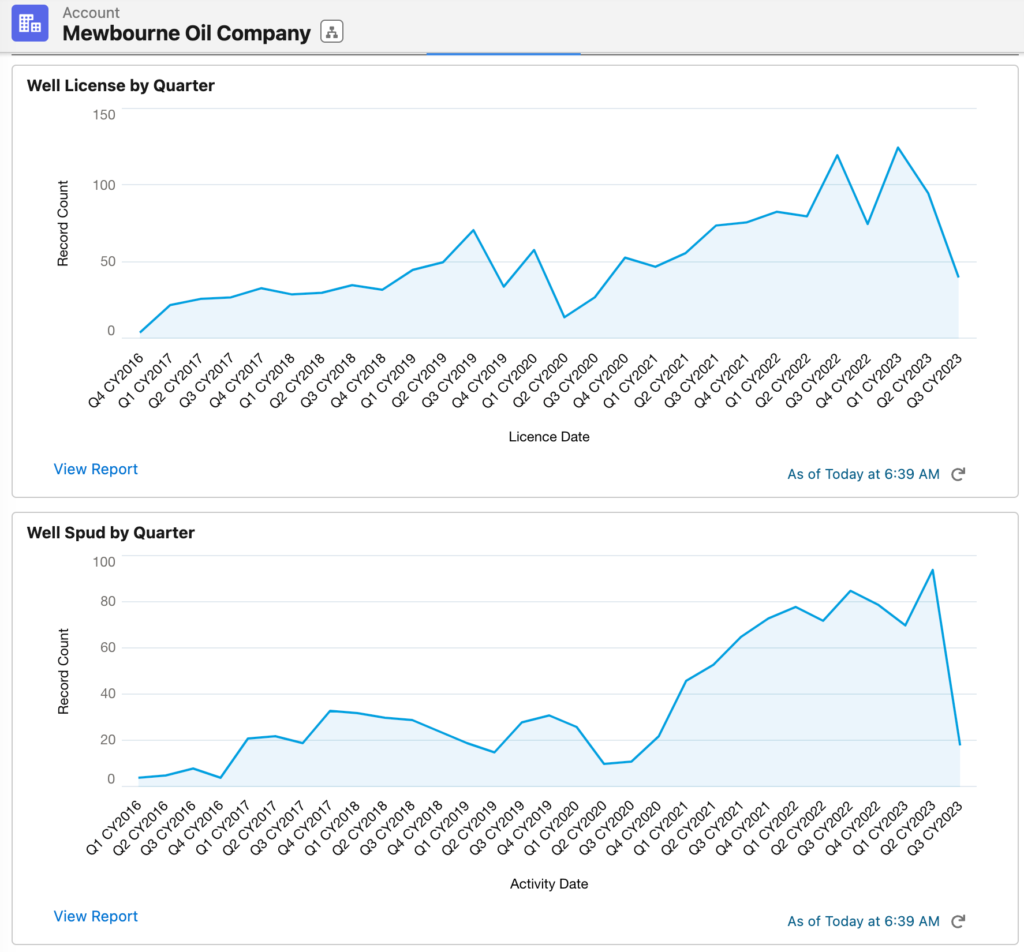Screen dimensions: 1024x952
Task: Click the Activity Date axis label
Action: [549, 884]
